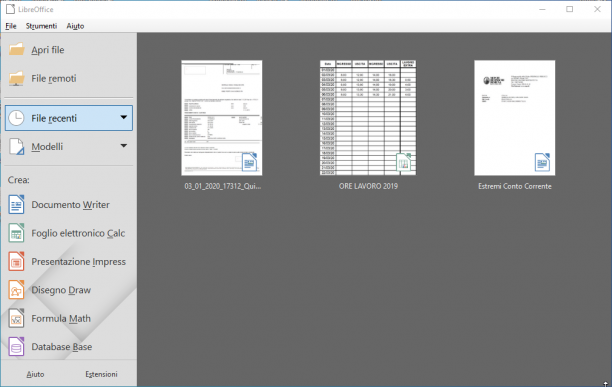Minimize the LibreOffice window

click(x=542, y=9)
